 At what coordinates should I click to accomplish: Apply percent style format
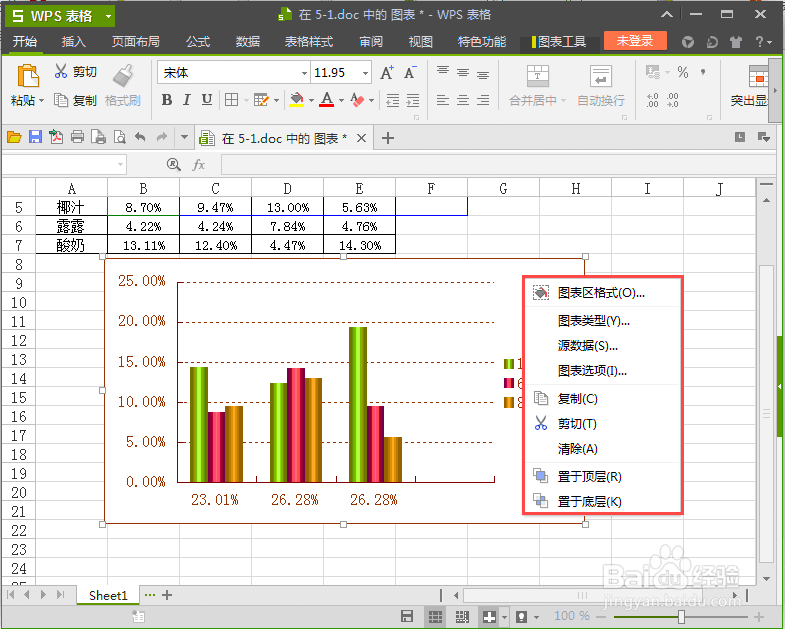(x=683, y=72)
